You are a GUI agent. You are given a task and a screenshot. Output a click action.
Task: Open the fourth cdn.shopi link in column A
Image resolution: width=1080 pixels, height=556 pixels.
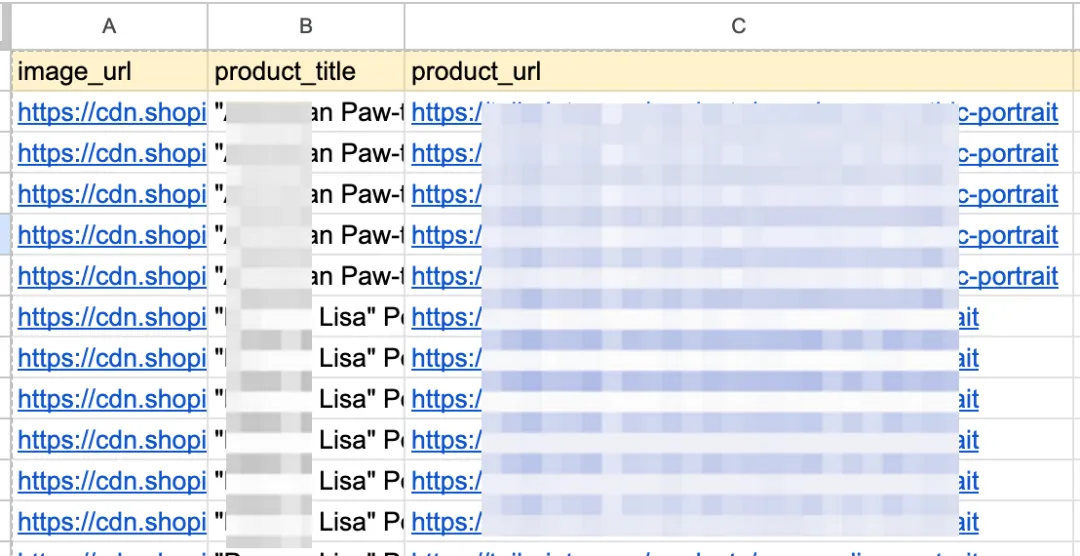point(111,235)
